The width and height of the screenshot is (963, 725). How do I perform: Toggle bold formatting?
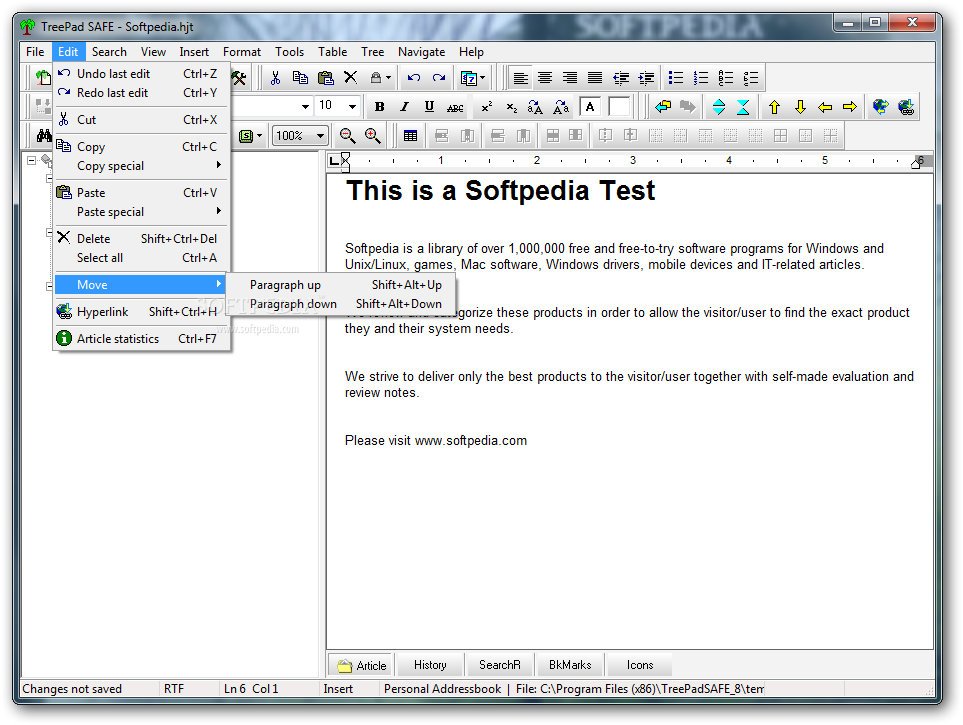tap(380, 108)
